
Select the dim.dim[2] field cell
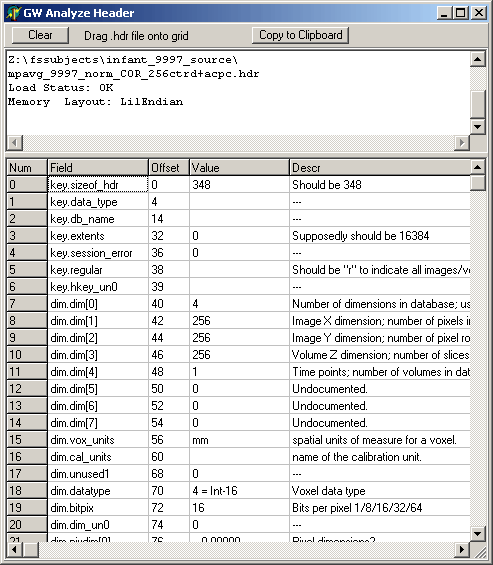(x=98, y=338)
